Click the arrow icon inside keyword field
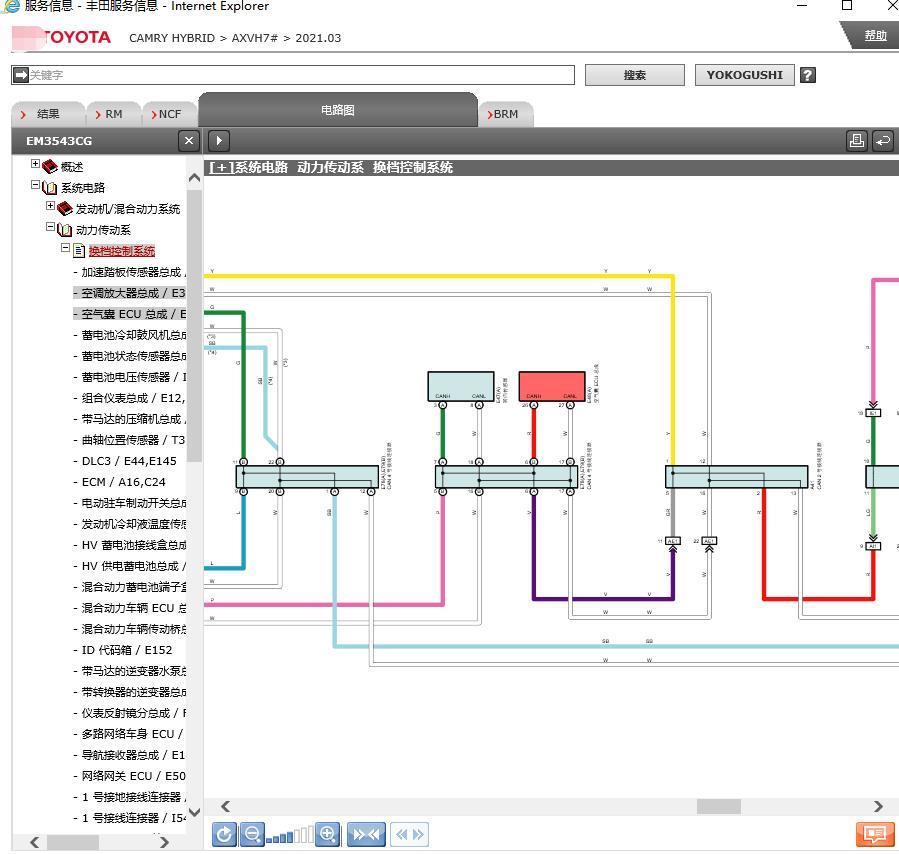Viewport: 899px width, 854px height. click(x=21, y=75)
